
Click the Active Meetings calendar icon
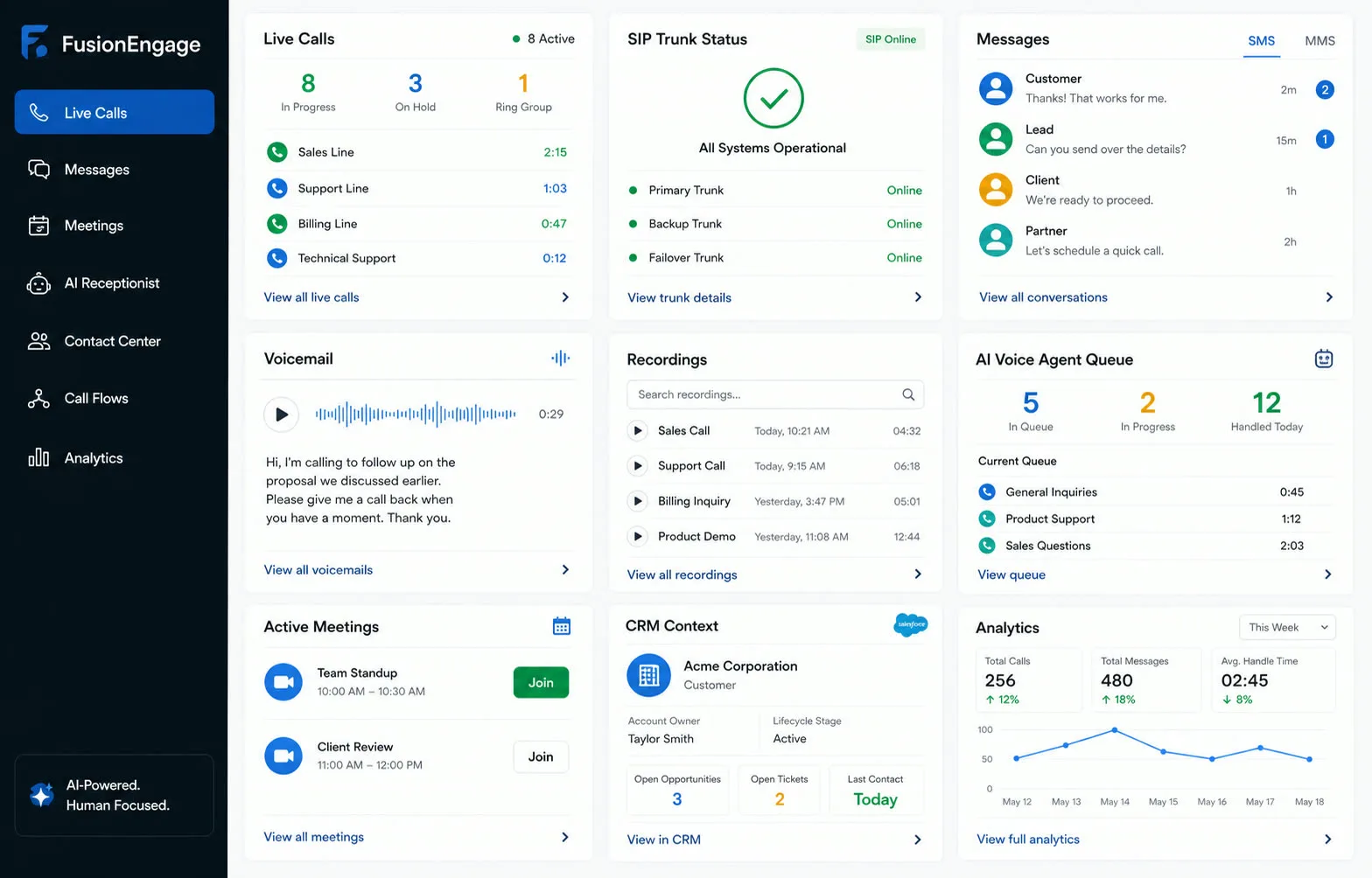point(562,626)
